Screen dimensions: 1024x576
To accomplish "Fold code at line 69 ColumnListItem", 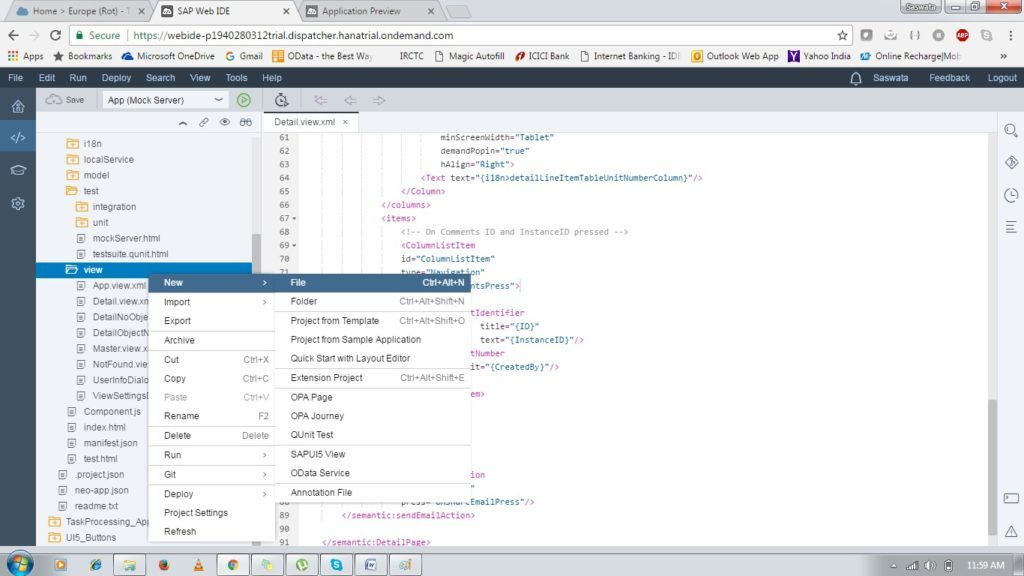I will pos(294,246).
